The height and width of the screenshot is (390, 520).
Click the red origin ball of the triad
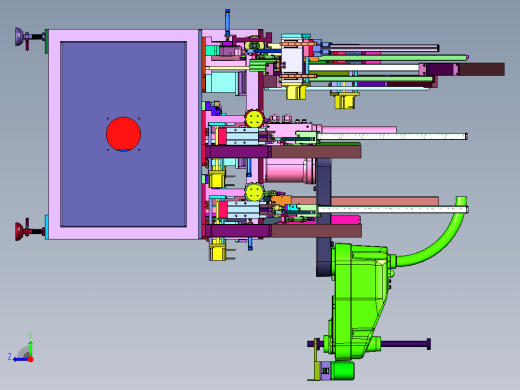tap(31, 359)
